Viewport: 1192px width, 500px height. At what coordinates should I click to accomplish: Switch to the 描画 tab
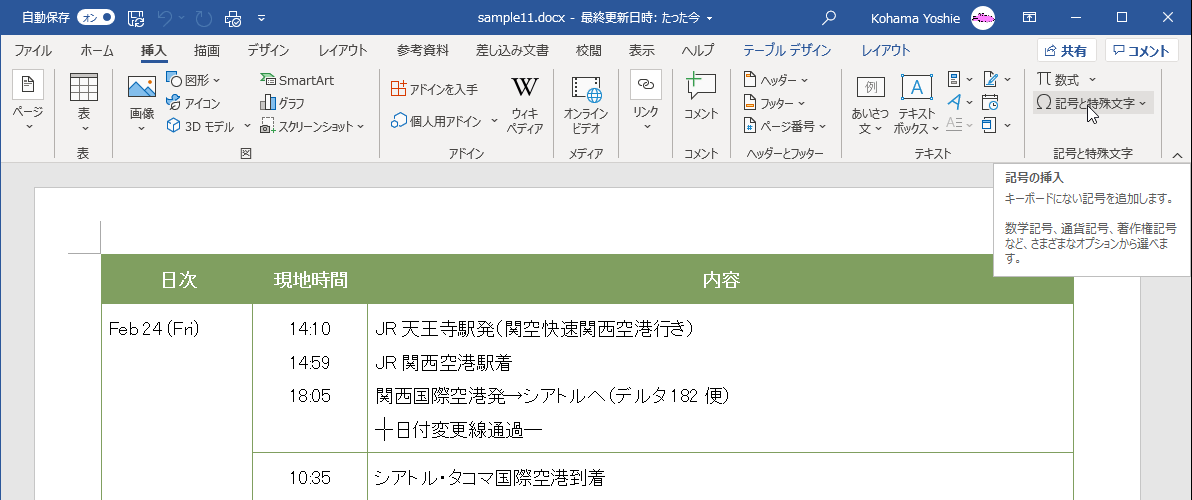click(x=207, y=51)
